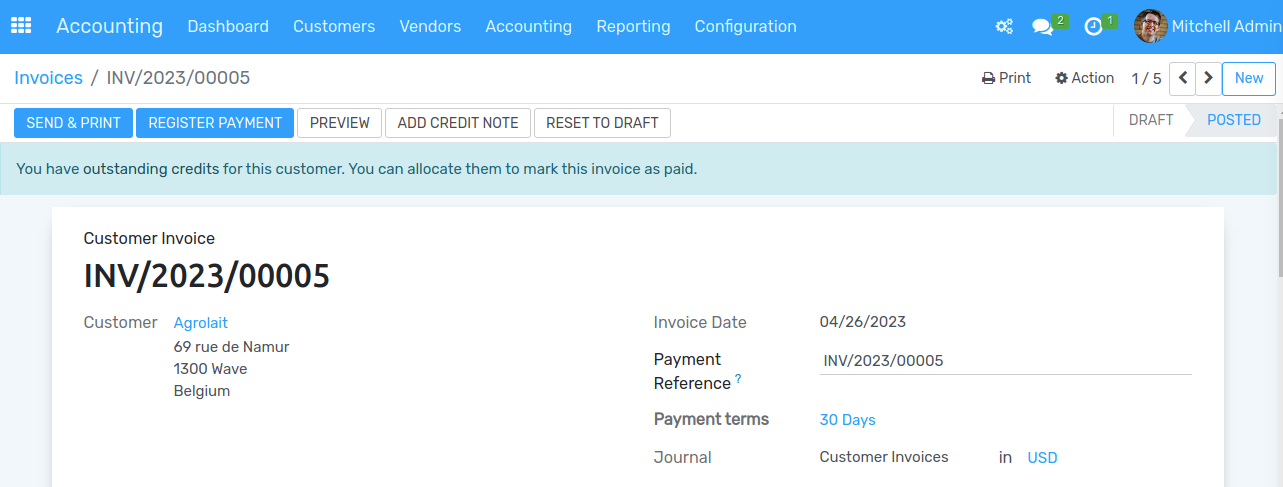1283x487 pixels.
Task: Click SEND & PRINT button
Action: (x=73, y=123)
